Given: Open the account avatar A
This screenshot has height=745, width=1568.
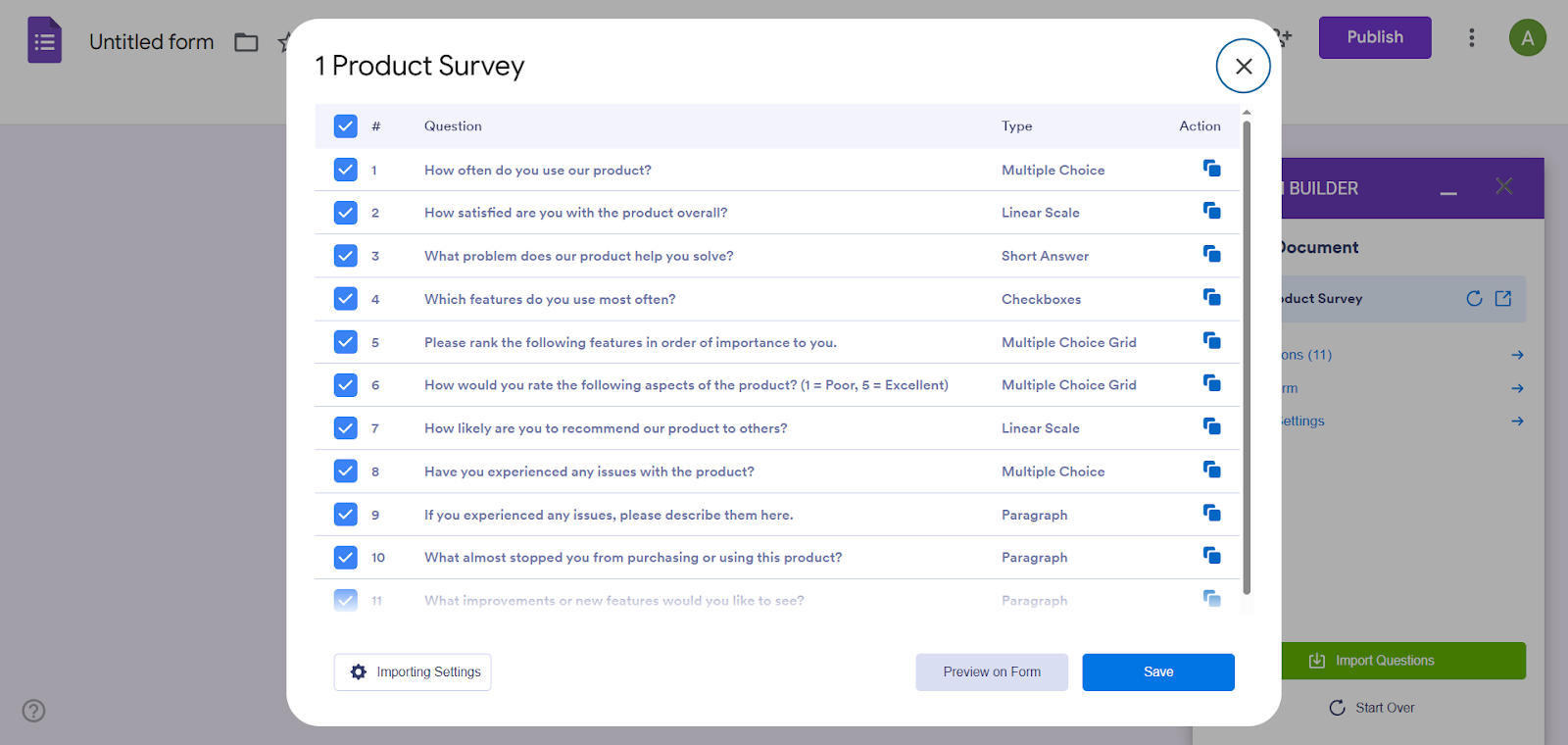Looking at the screenshot, I should pos(1528,38).
